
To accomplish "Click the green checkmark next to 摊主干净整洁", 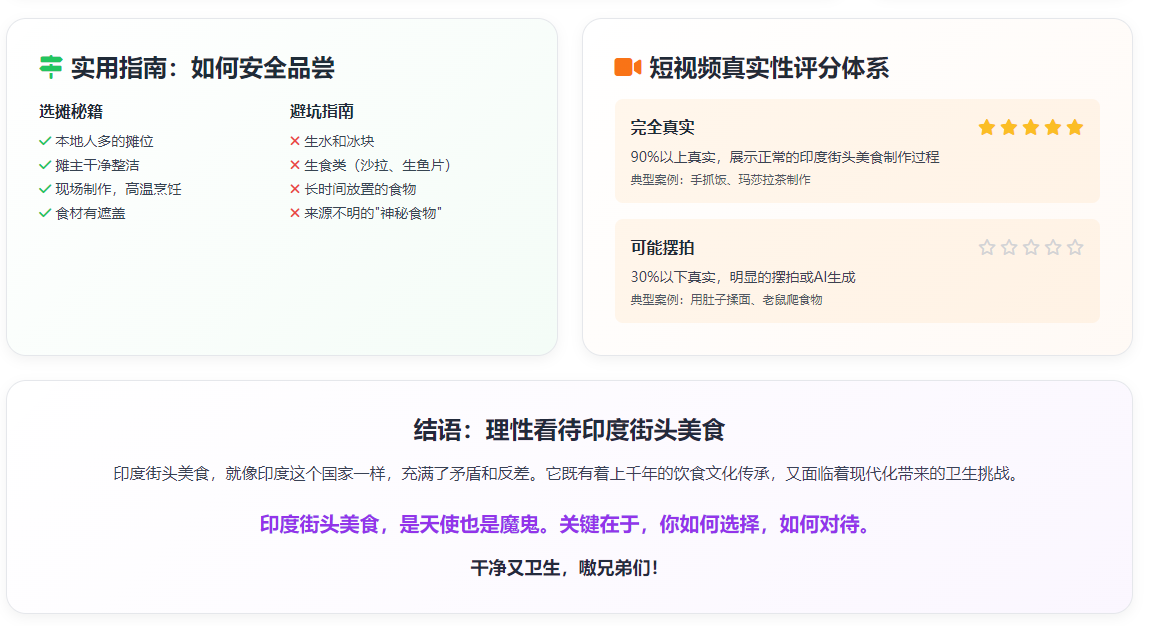I will coord(45,165).
